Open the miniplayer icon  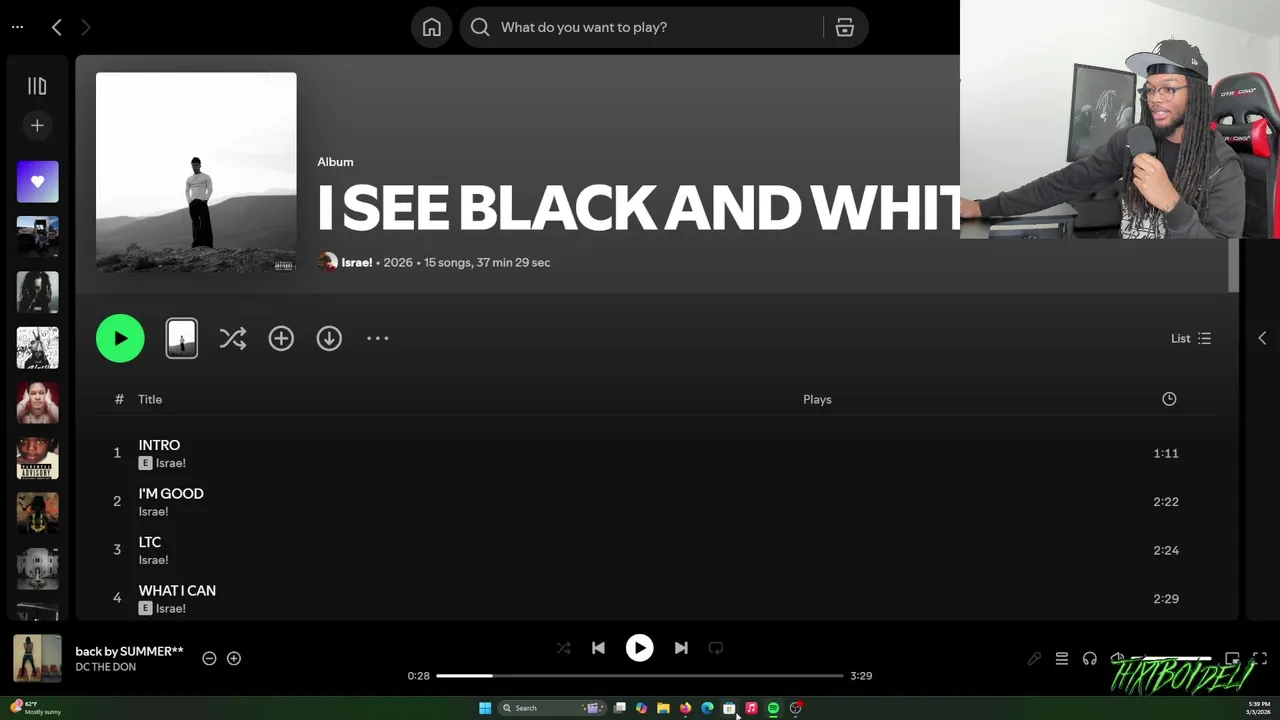(x=1232, y=658)
